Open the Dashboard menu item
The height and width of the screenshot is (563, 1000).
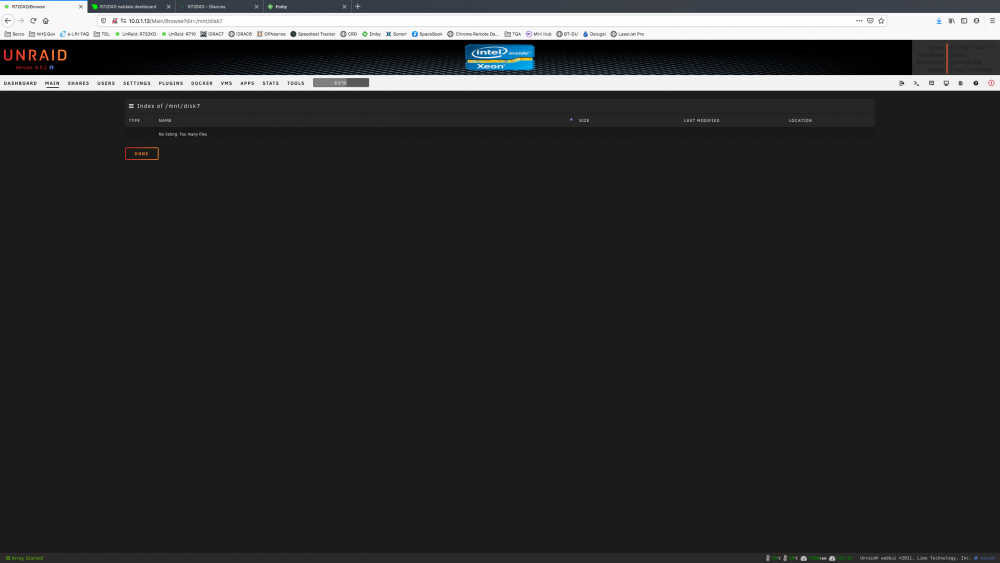(x=20, y=83)
